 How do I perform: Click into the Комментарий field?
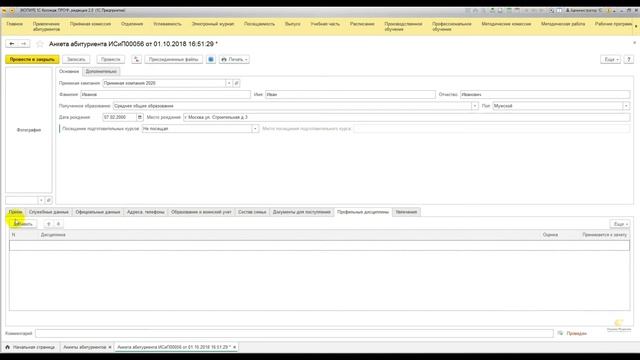tap(294, 333)
